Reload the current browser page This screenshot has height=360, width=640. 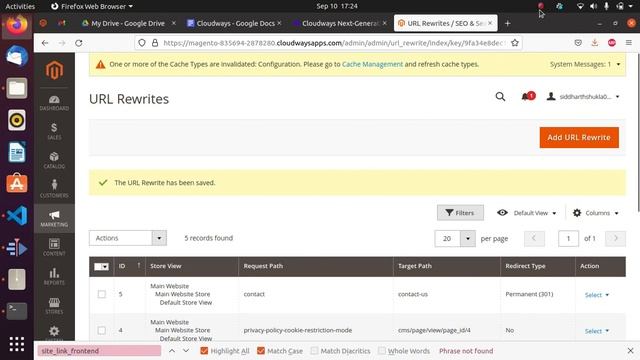[79, 43]
